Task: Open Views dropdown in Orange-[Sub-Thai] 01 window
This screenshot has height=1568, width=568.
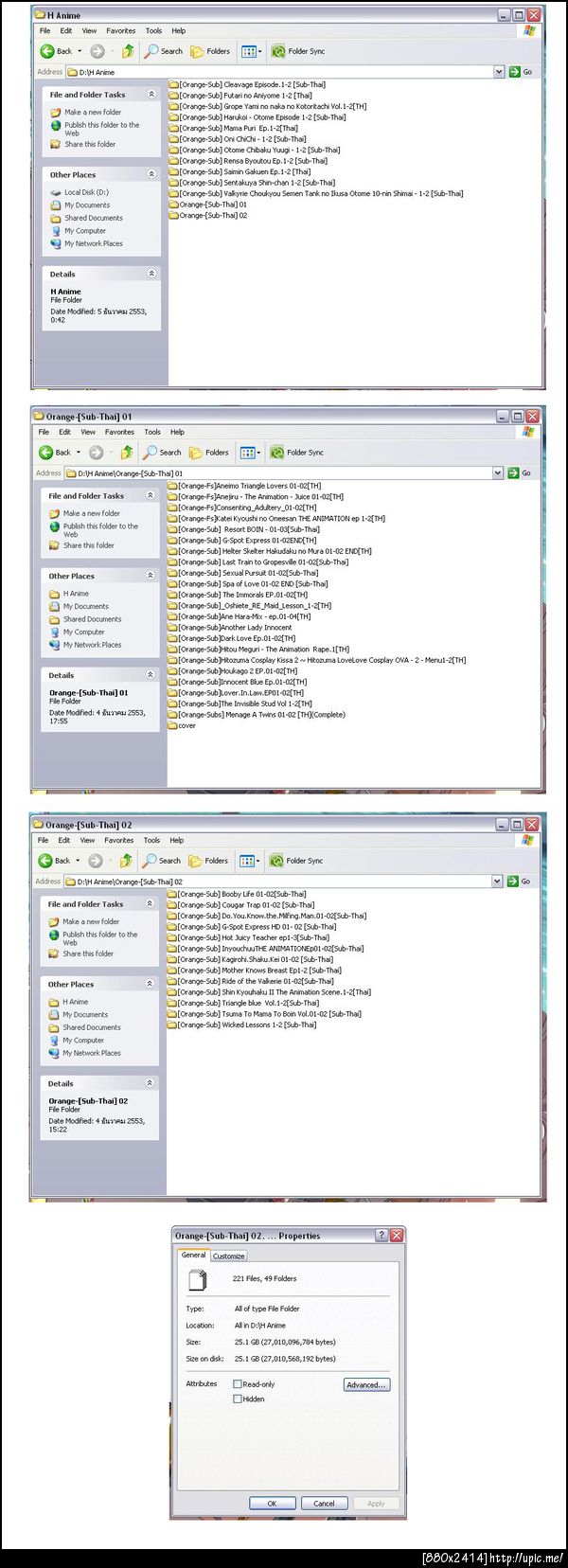Action: click(x=249, y=453)
